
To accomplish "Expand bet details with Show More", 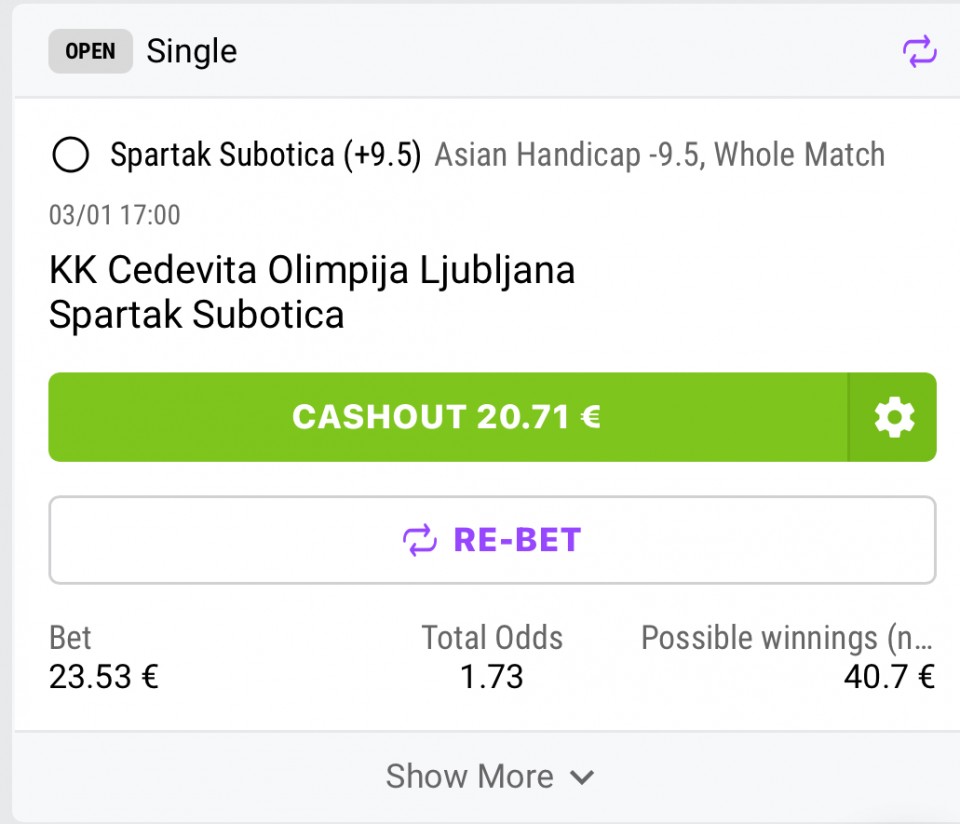I will (470, 776).
